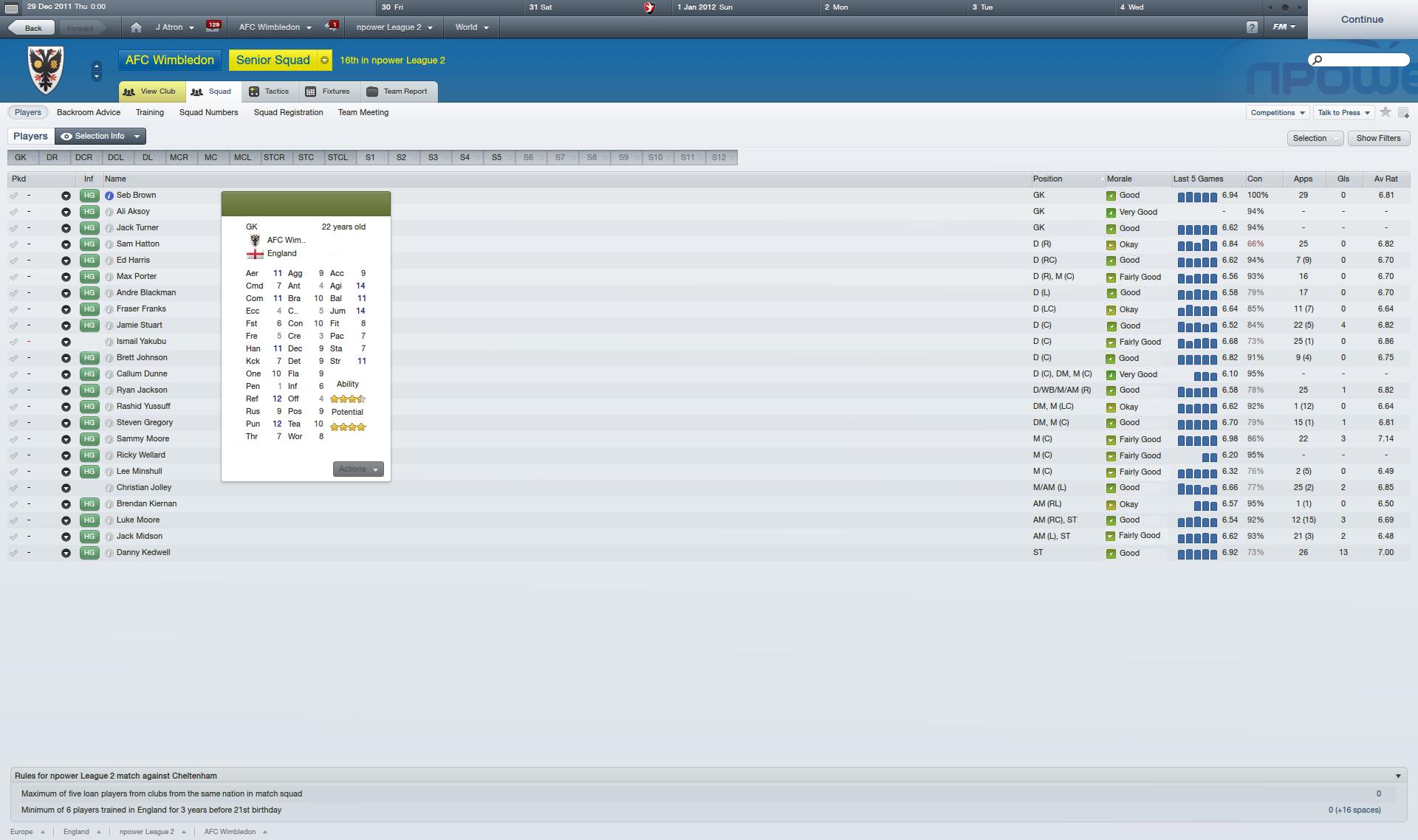Open the round dropdown arrow for Ali Aksoy
1418x840 pixels.
pyautogui.click(x=66, y=212)
